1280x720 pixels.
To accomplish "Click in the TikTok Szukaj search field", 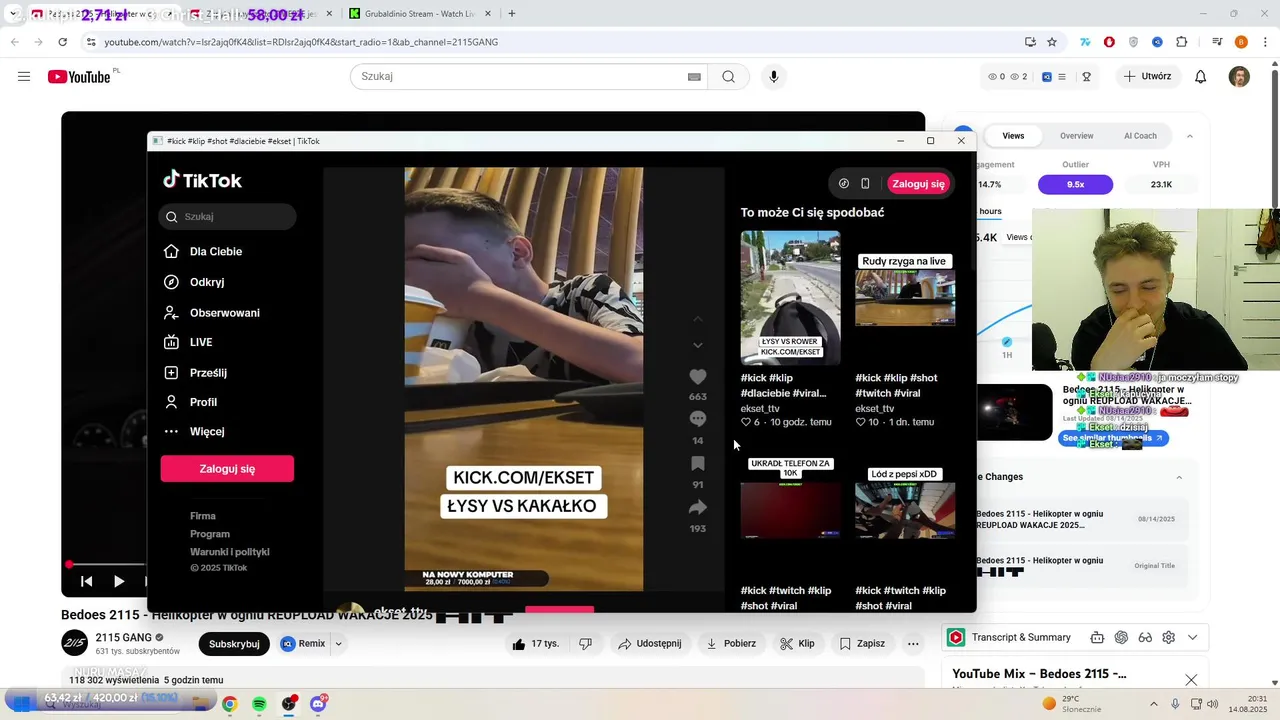I will pyautogui.click(x=227, y=217).
